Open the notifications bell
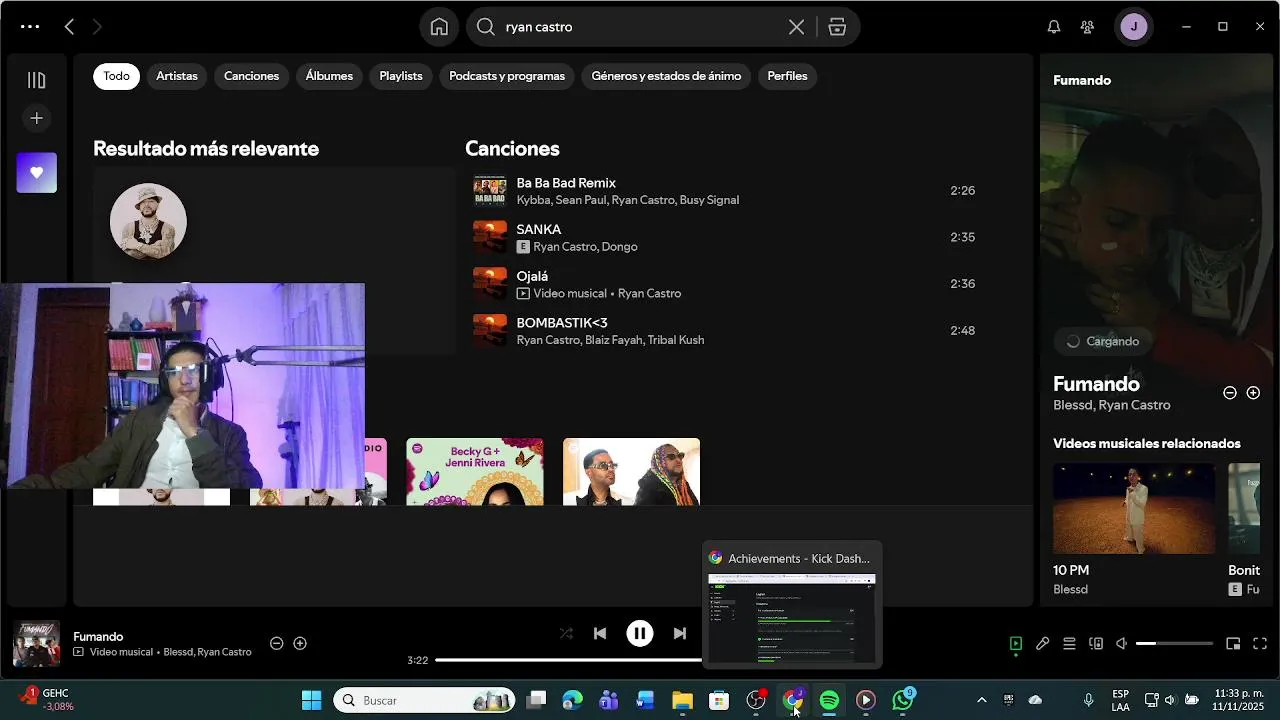The width and height of the screenshot is (1280, 720). point(1054,27)
